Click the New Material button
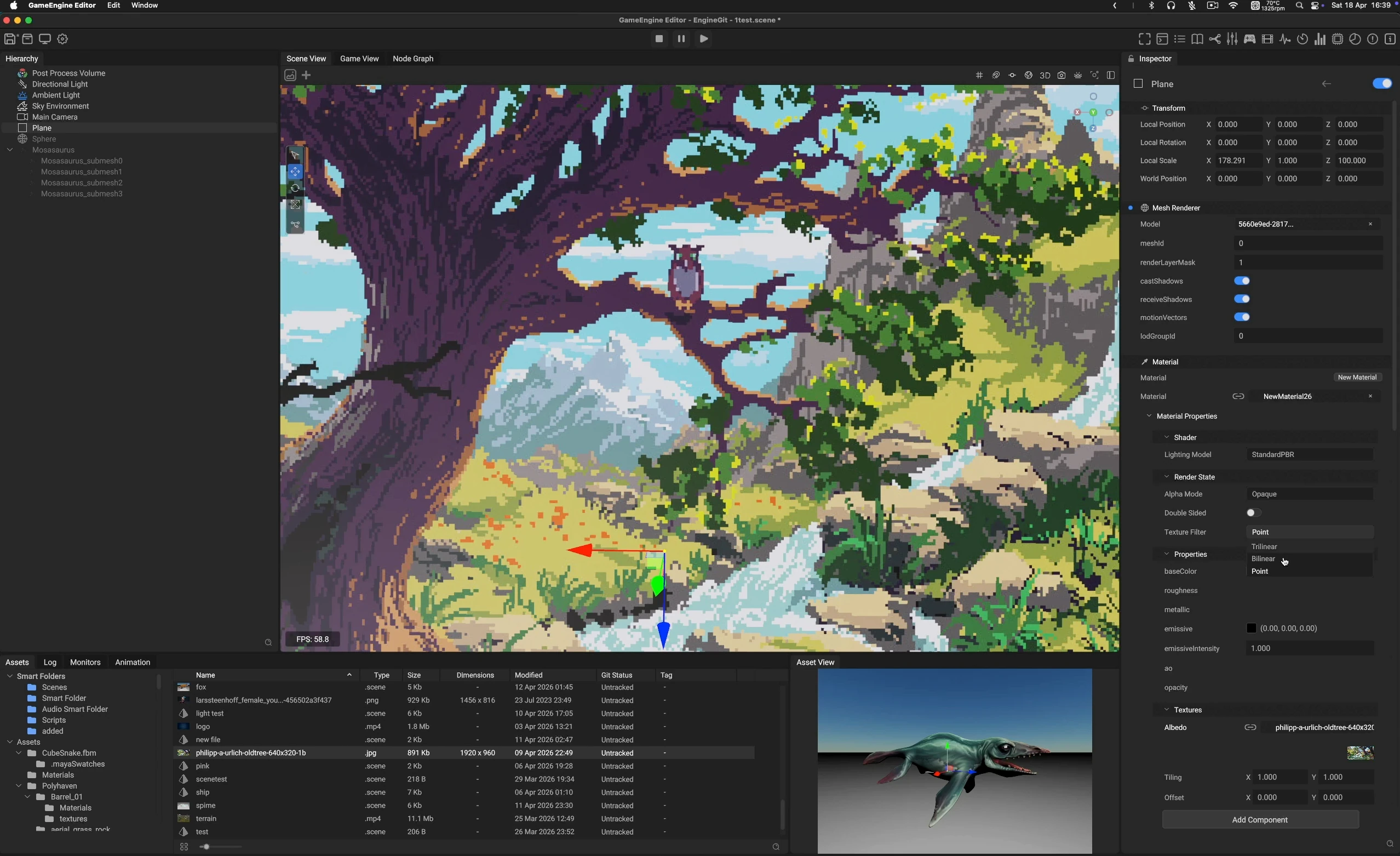The image size is (1400, 856). [x=1357, y=378]
